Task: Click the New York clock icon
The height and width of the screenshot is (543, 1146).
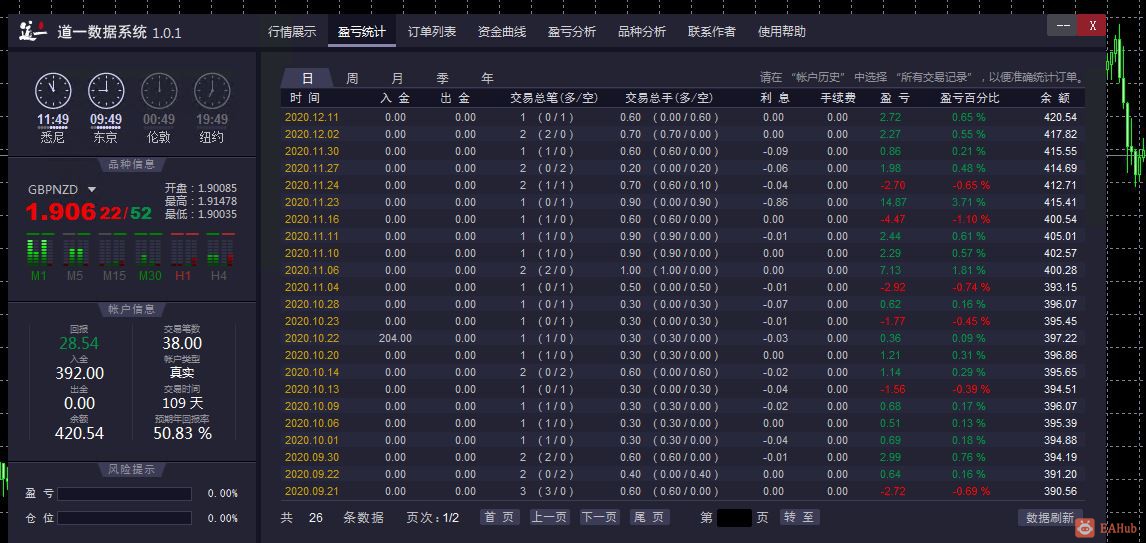Action: pyautogui.click(x=212, y=91)
